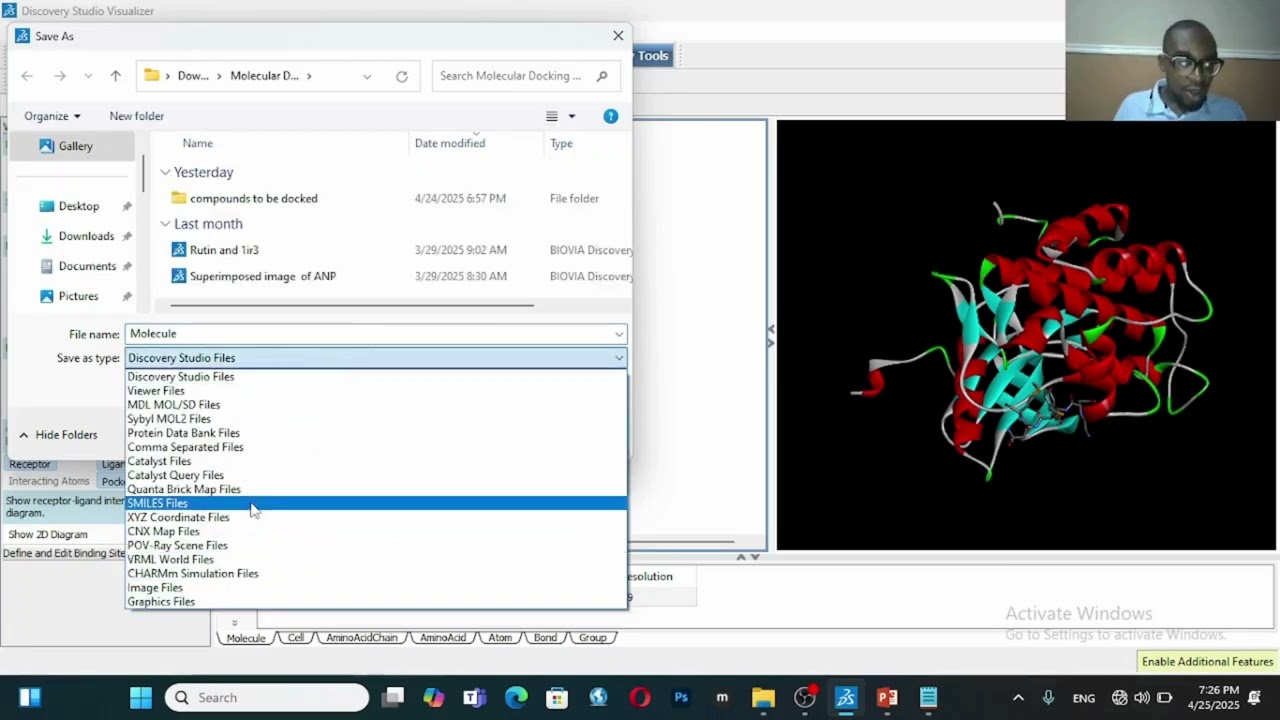
Task: Select Viewer Files type
Action: click(x=376, y=391)
